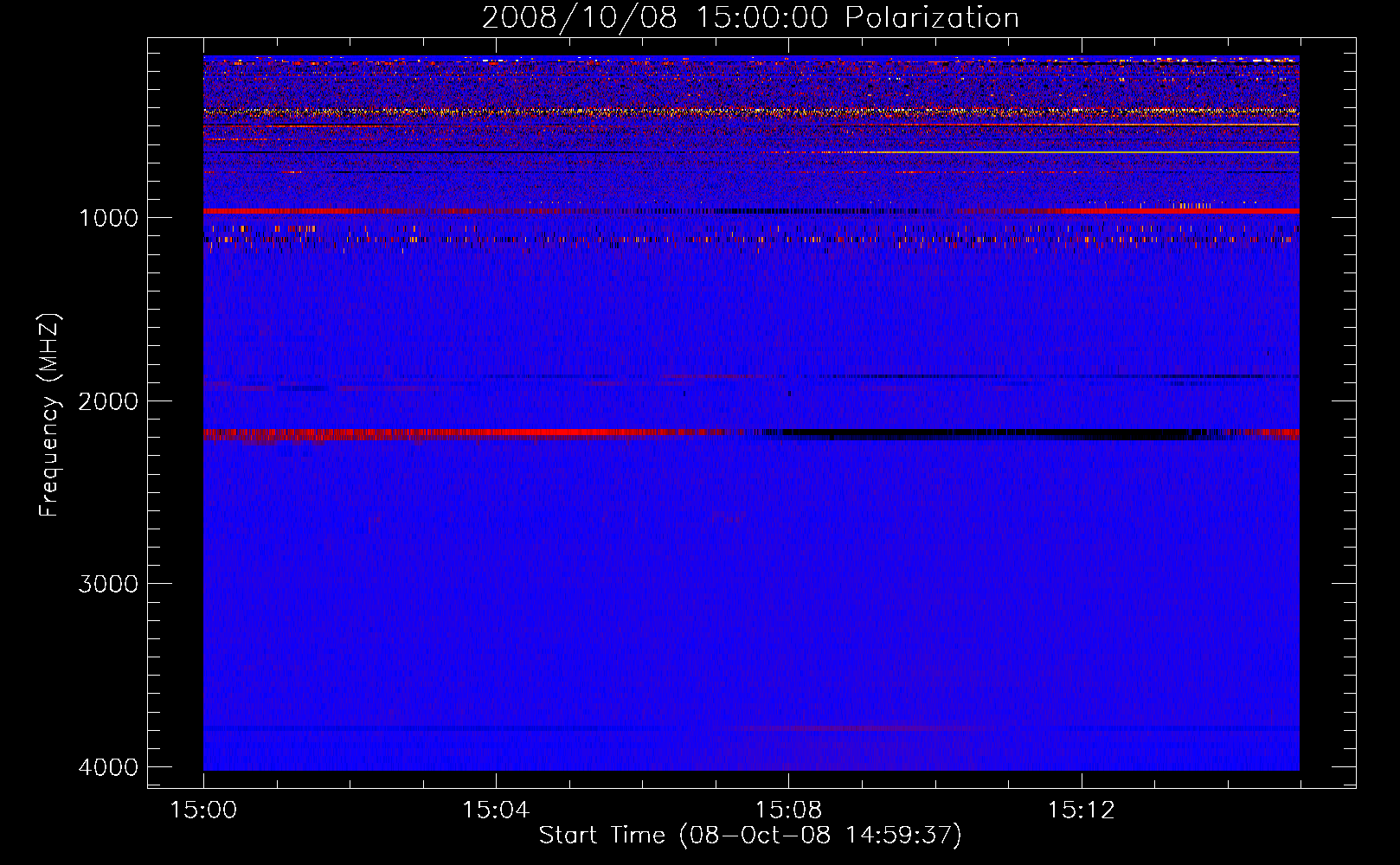
Task: Select the 3000 frequency tick label
Action: (108, 584)
